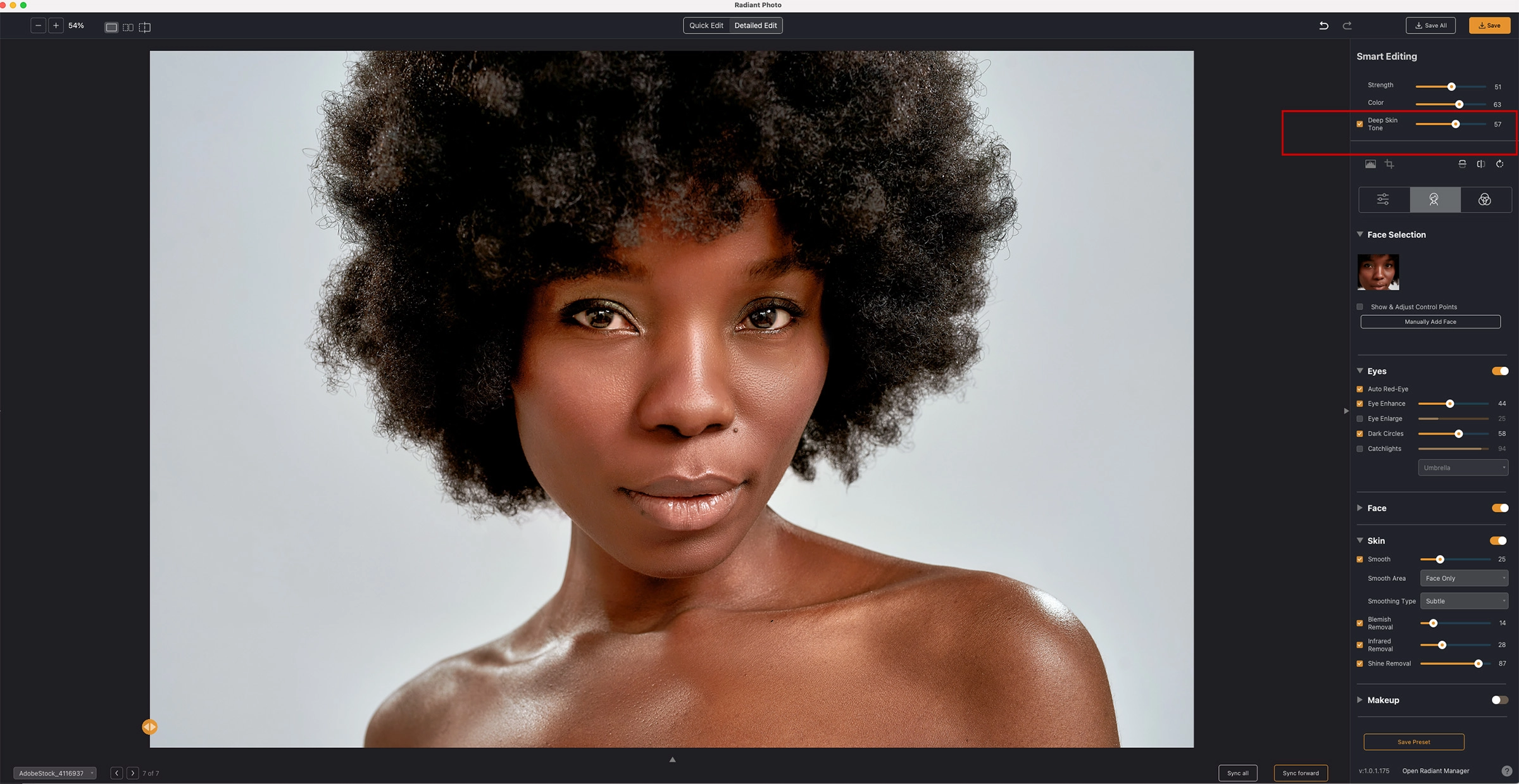Click the flip horizontal mirror icon
The height and width of the screenshot is (784, 1519).
[1481, 164]
